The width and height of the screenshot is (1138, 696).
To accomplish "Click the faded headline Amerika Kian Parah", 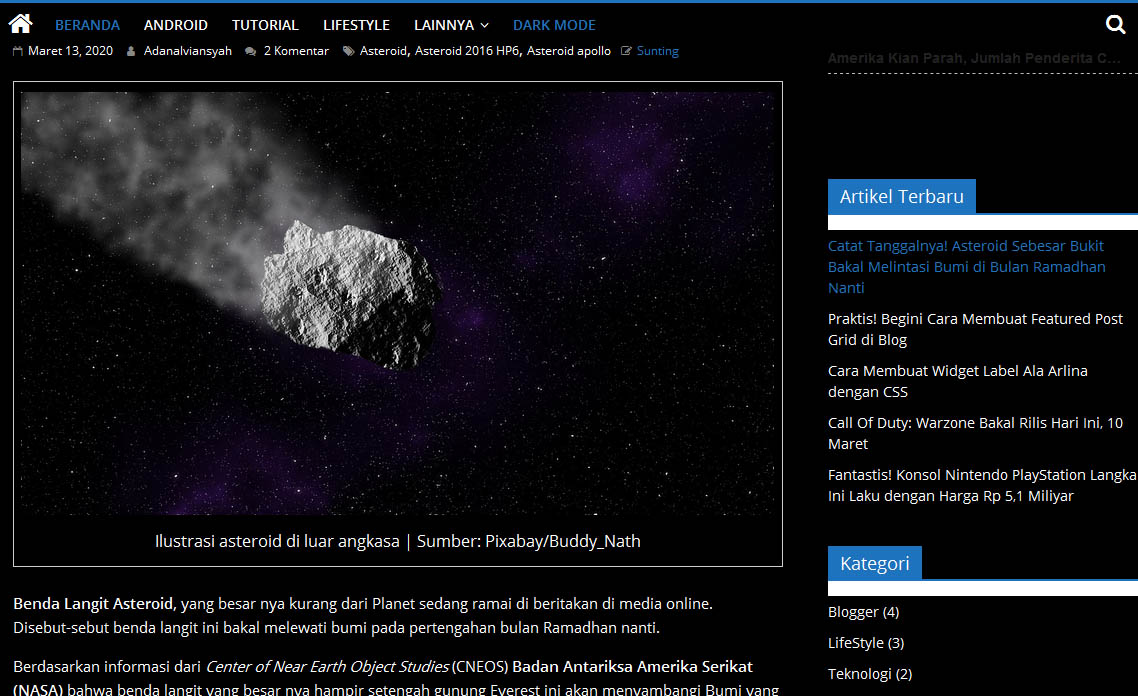I will (x=974, y=58).
